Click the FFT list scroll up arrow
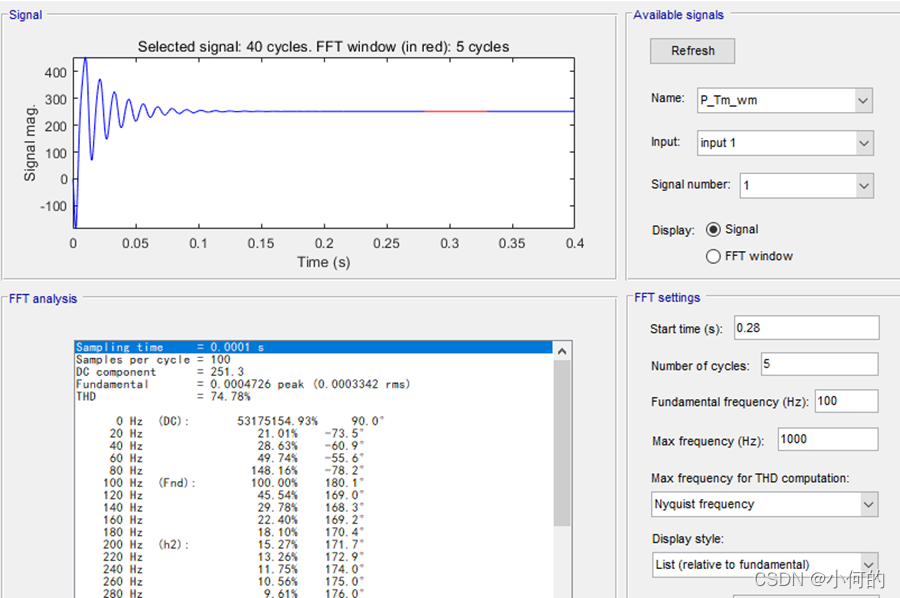The height and width of the screenshot is (598, 900). point(562,351)
